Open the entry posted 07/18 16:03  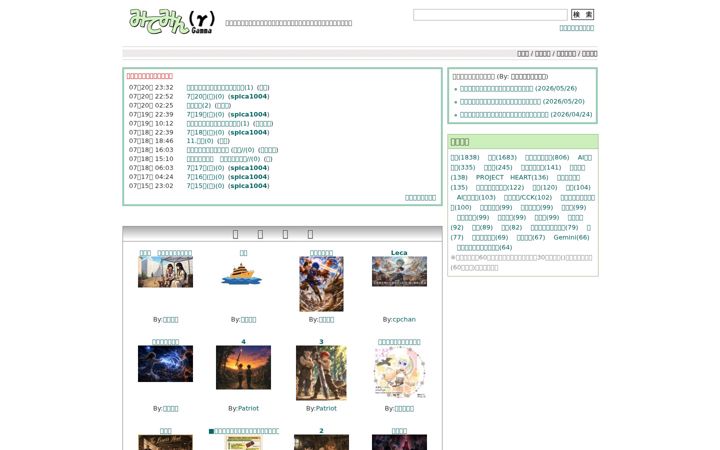click(x=220, y=150)
